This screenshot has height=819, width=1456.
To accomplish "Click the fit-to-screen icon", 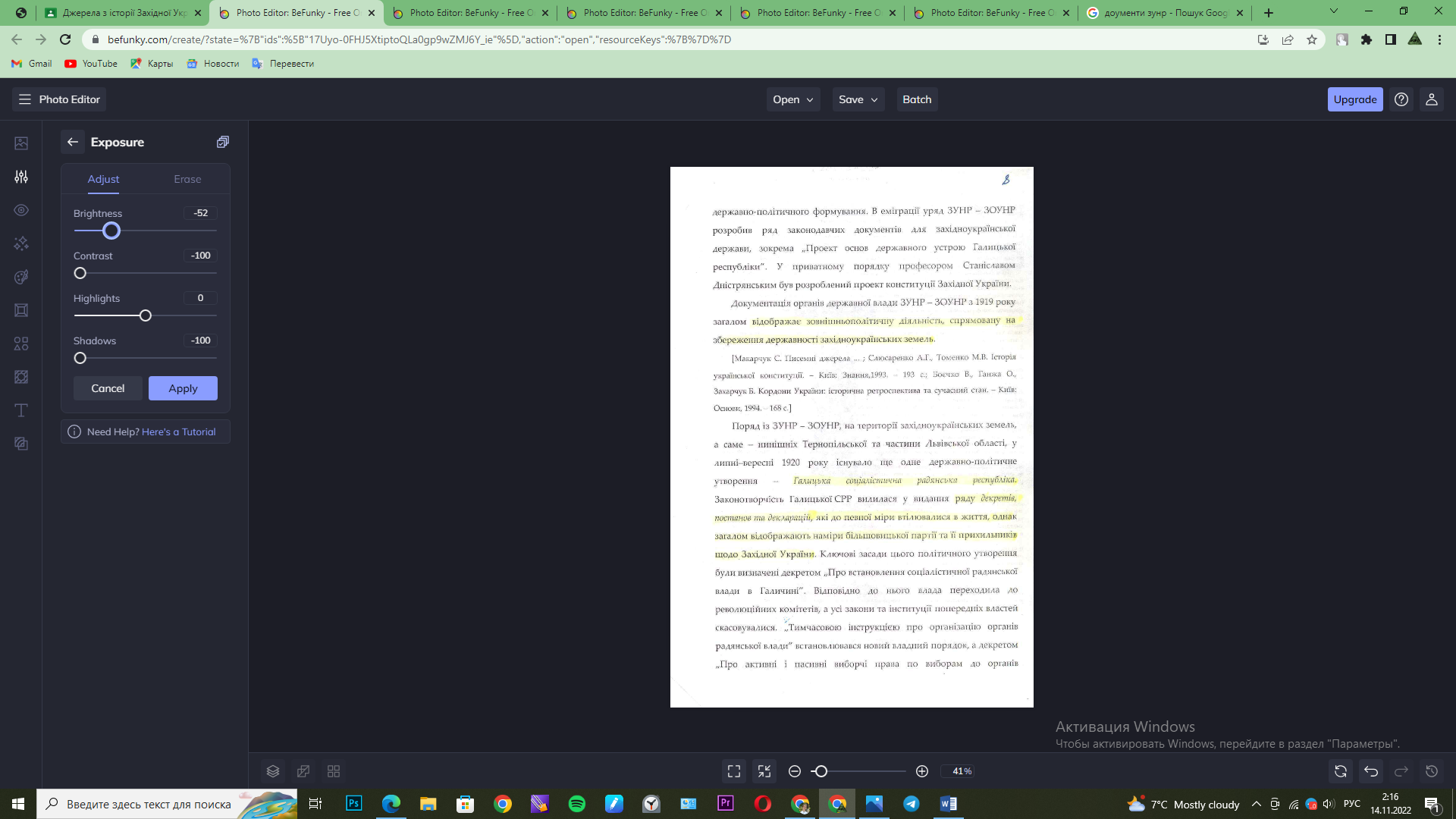I will 734,771.
